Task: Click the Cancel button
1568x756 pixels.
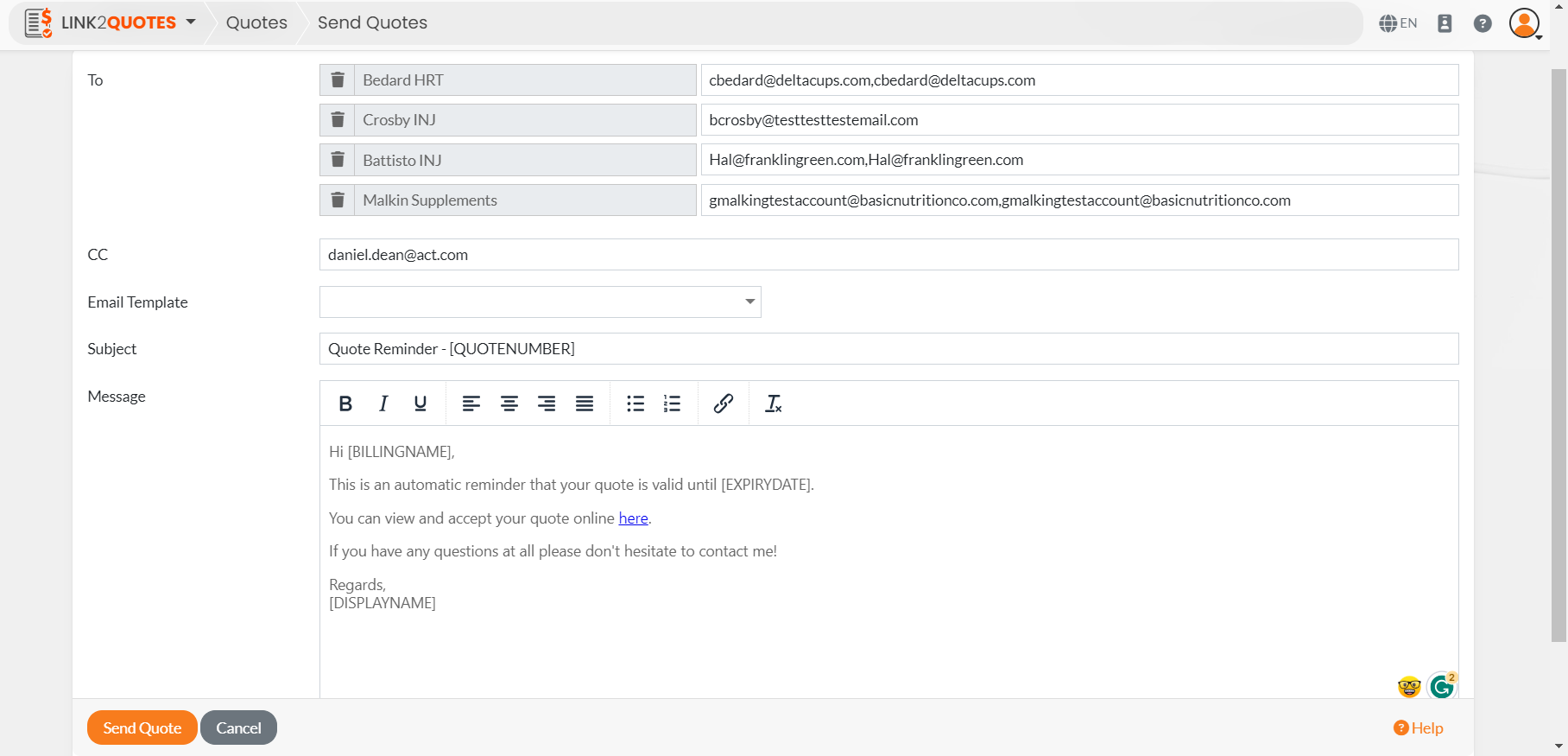Action: (238, 727)
